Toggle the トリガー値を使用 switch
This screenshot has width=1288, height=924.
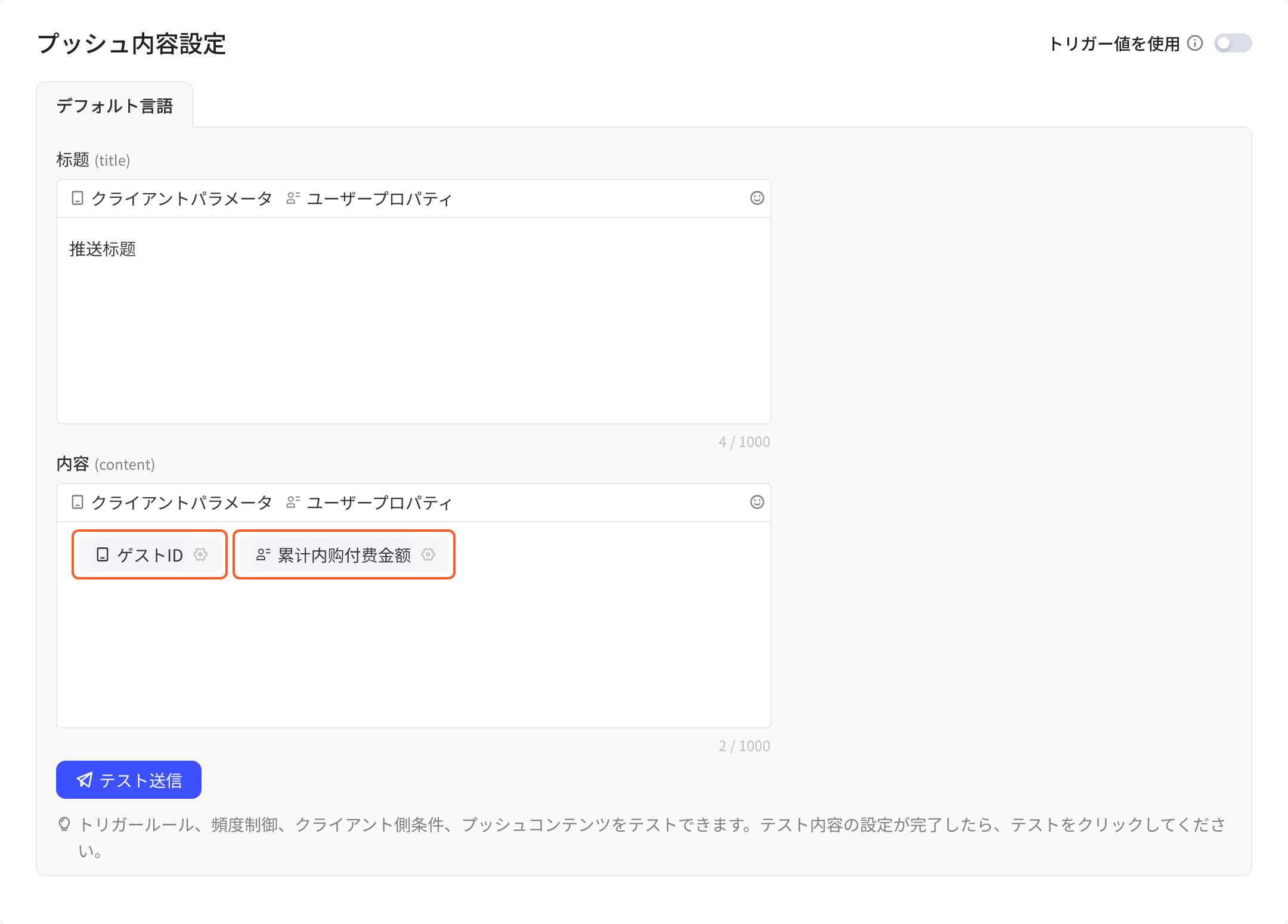[1233, 44]
